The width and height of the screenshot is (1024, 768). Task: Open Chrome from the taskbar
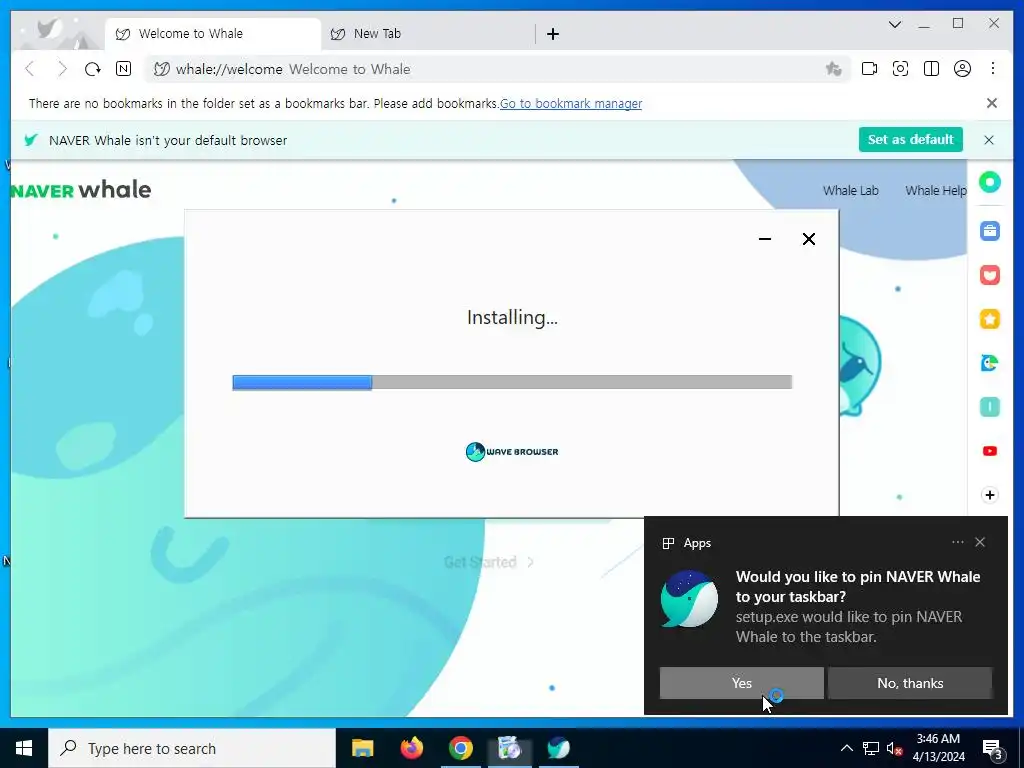(460, 748)
